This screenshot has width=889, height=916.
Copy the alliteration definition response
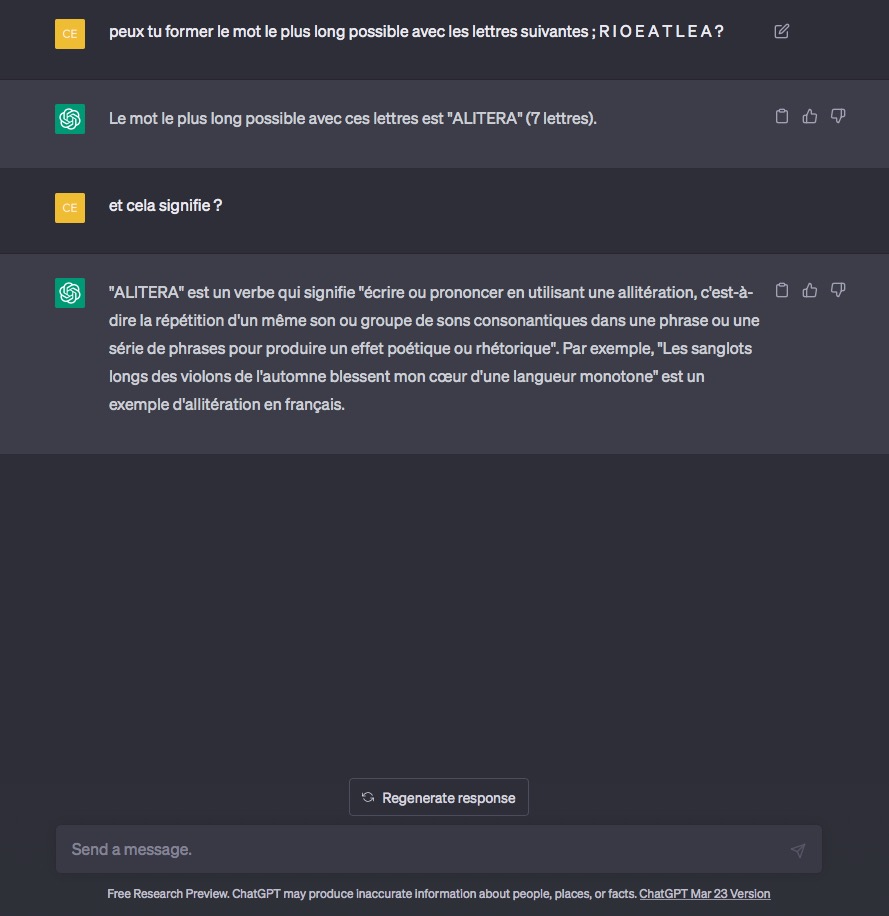tap(782, 290)
